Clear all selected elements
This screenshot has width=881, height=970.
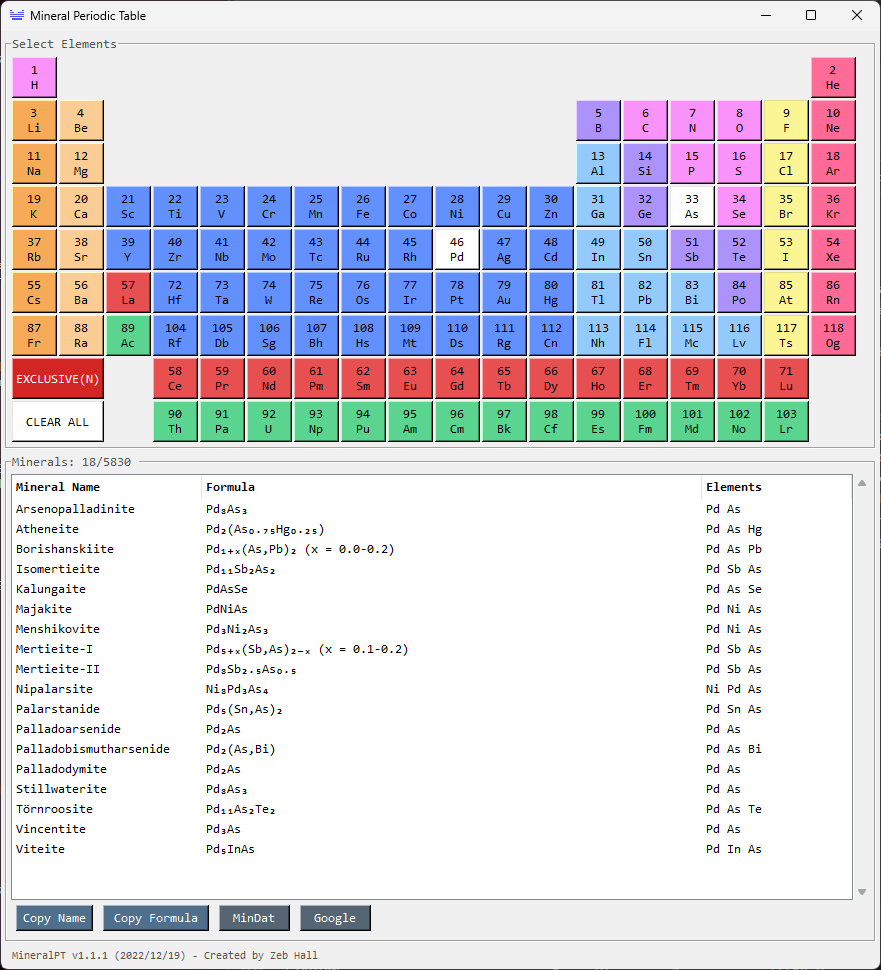click(57, 421)
